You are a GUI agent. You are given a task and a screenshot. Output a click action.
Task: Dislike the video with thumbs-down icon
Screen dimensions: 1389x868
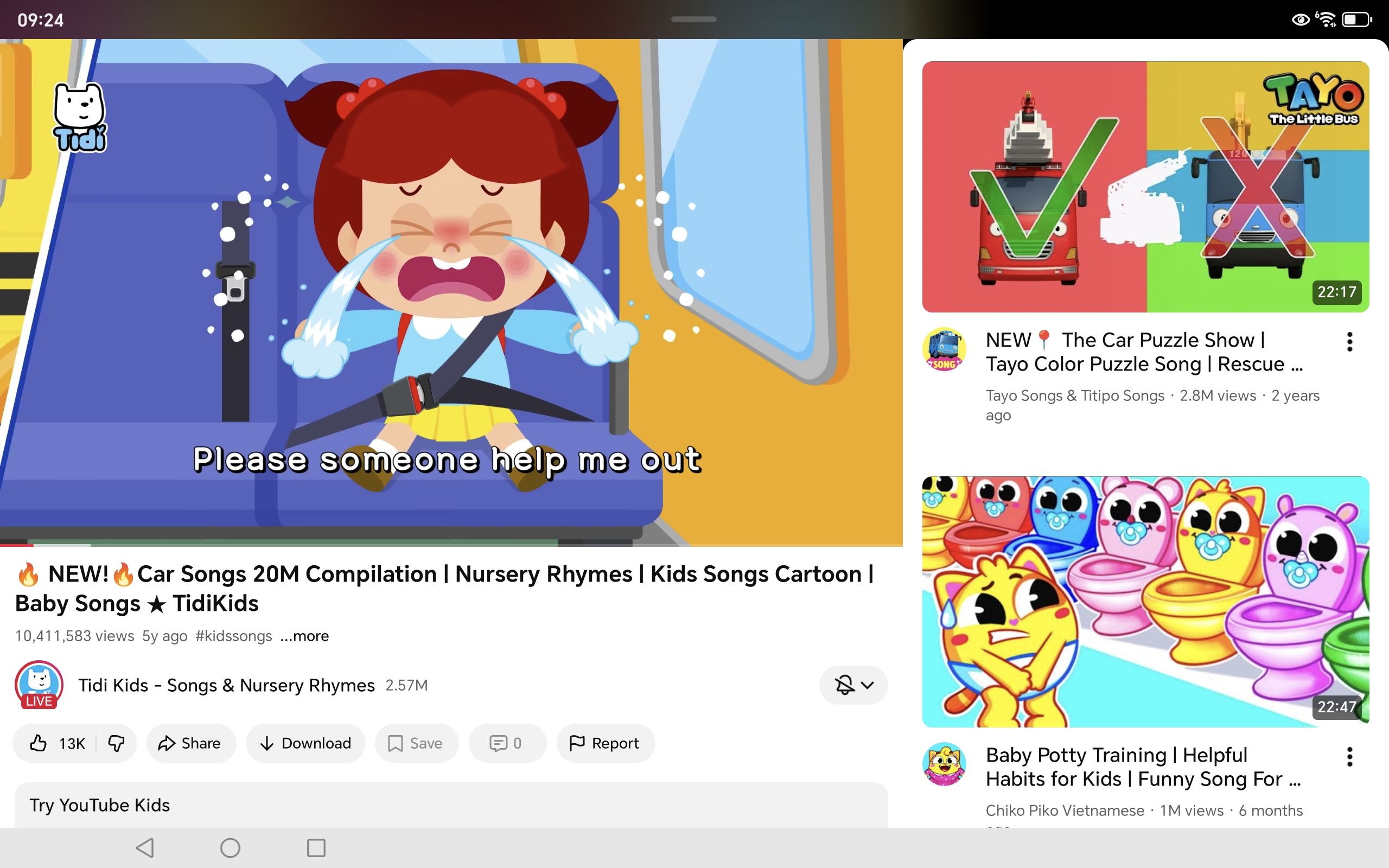click(117, 743)
